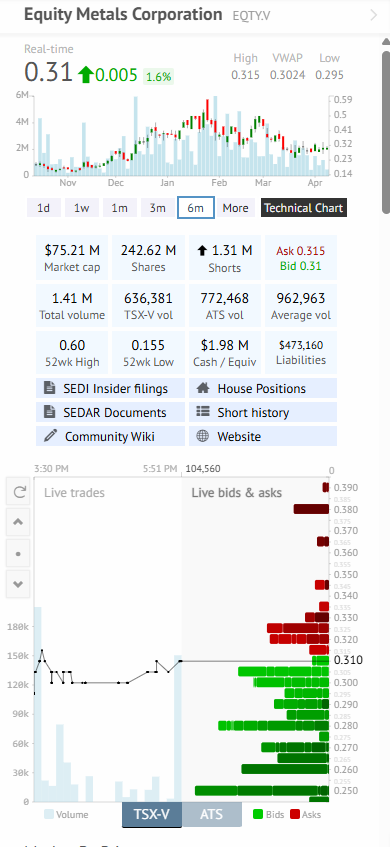Open the right chevron next to EQTY.V

click(374, 15)
